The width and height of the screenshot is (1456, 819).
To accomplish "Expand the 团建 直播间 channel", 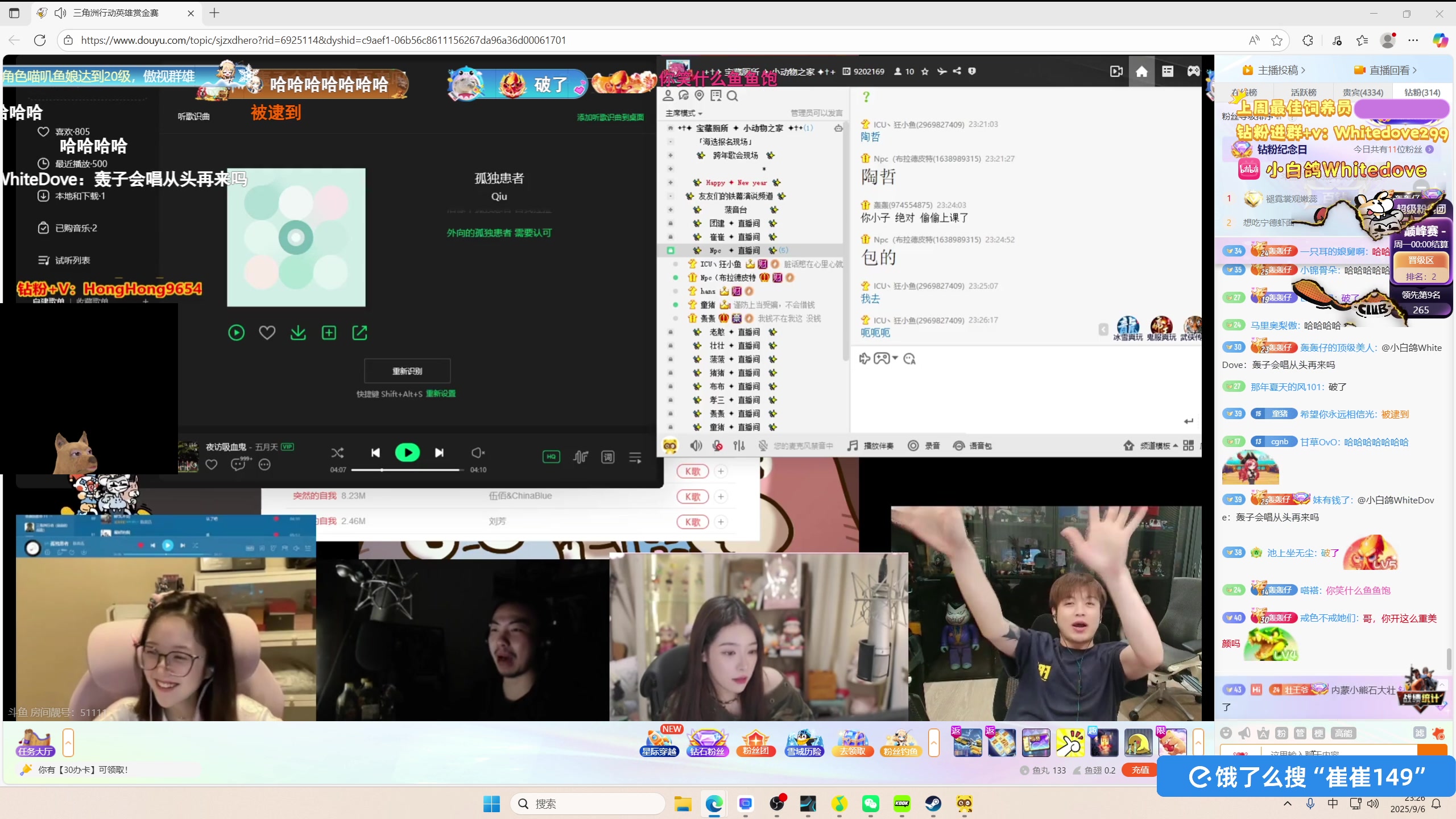I will tap(671, 223).
